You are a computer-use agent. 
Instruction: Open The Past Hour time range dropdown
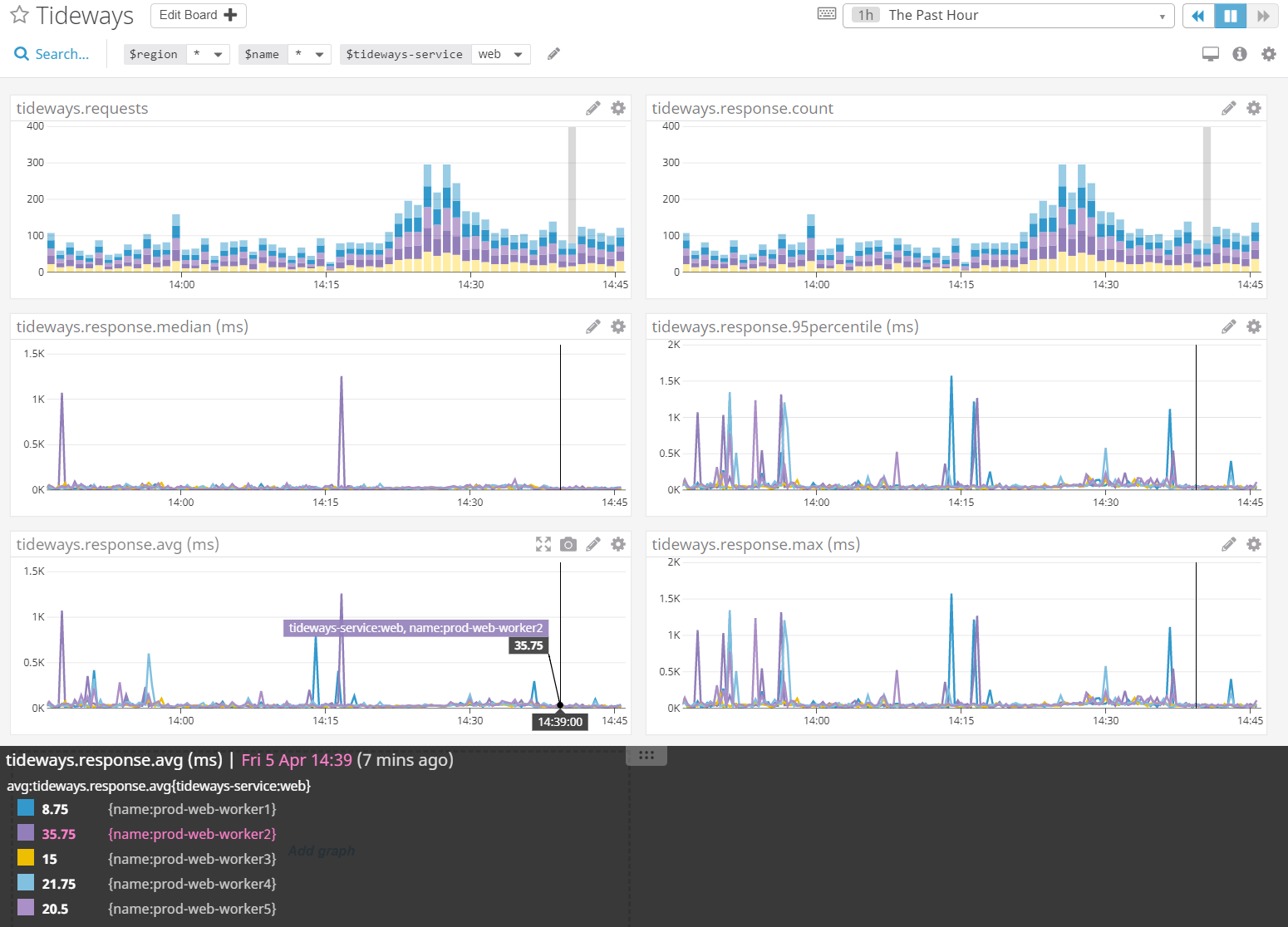click(1008, 15)
